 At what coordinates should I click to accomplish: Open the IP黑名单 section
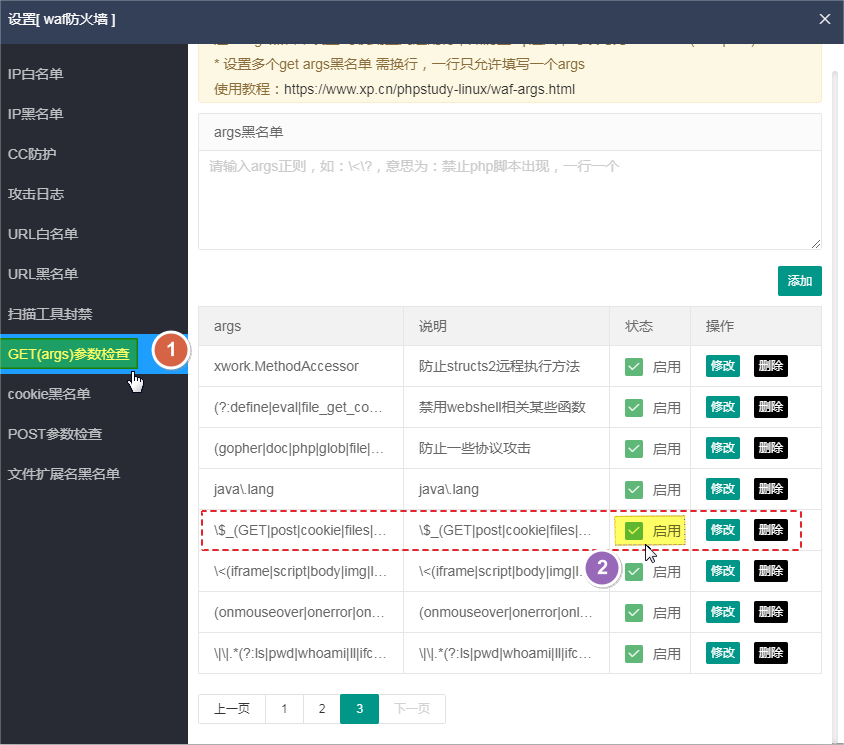point(36,114)
